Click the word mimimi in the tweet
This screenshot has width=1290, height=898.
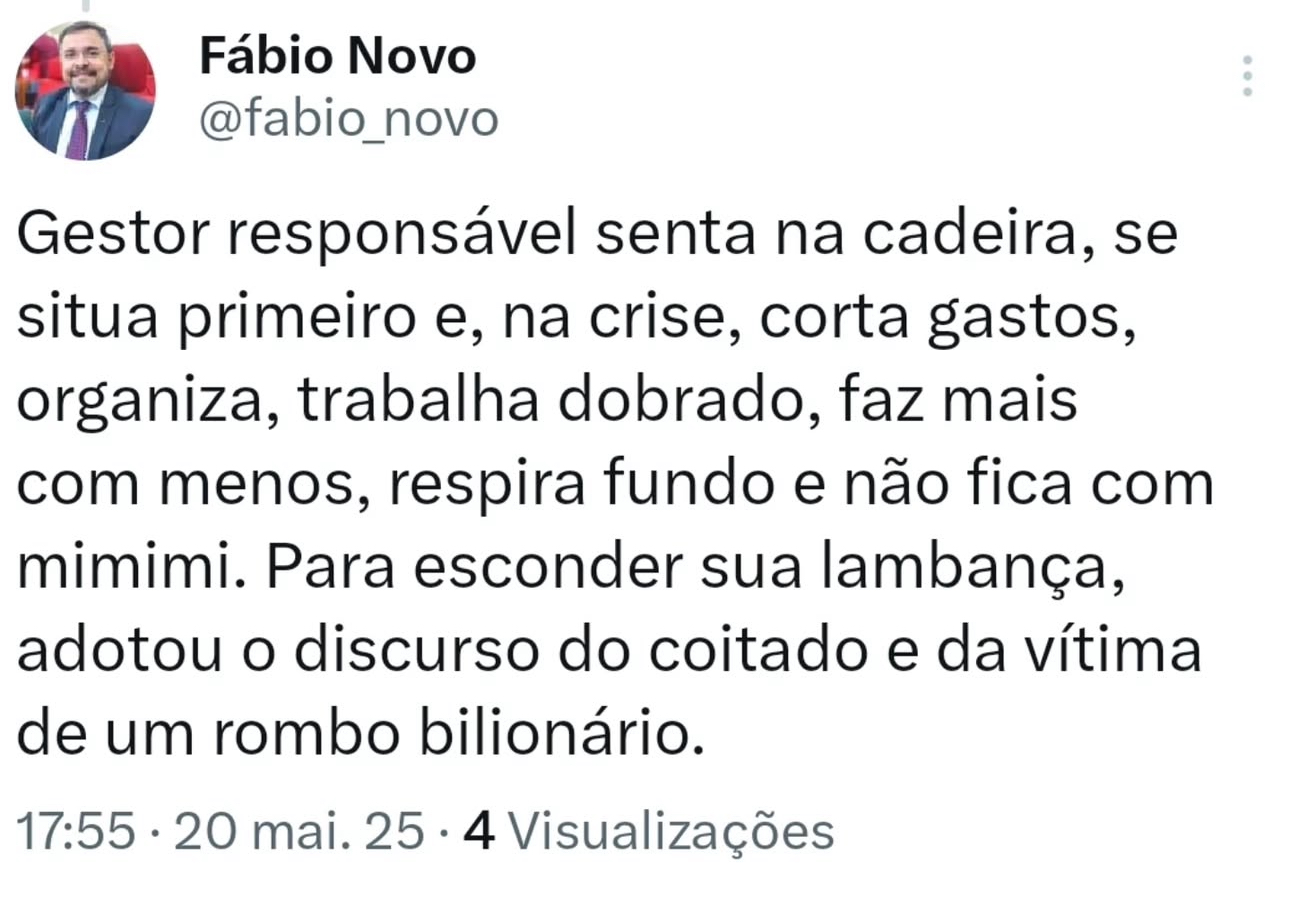(x=133, y=568)
